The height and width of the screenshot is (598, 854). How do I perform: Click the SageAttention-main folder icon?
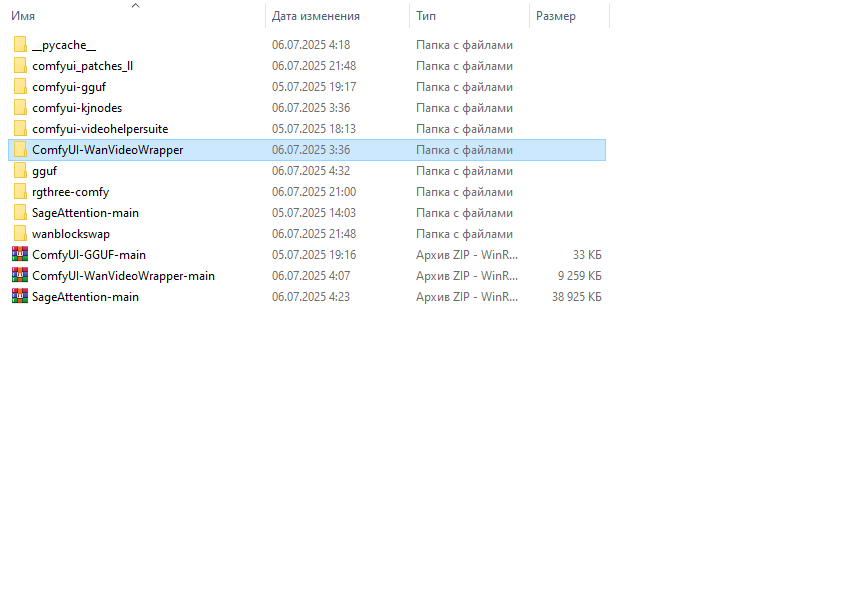(20, 212)
